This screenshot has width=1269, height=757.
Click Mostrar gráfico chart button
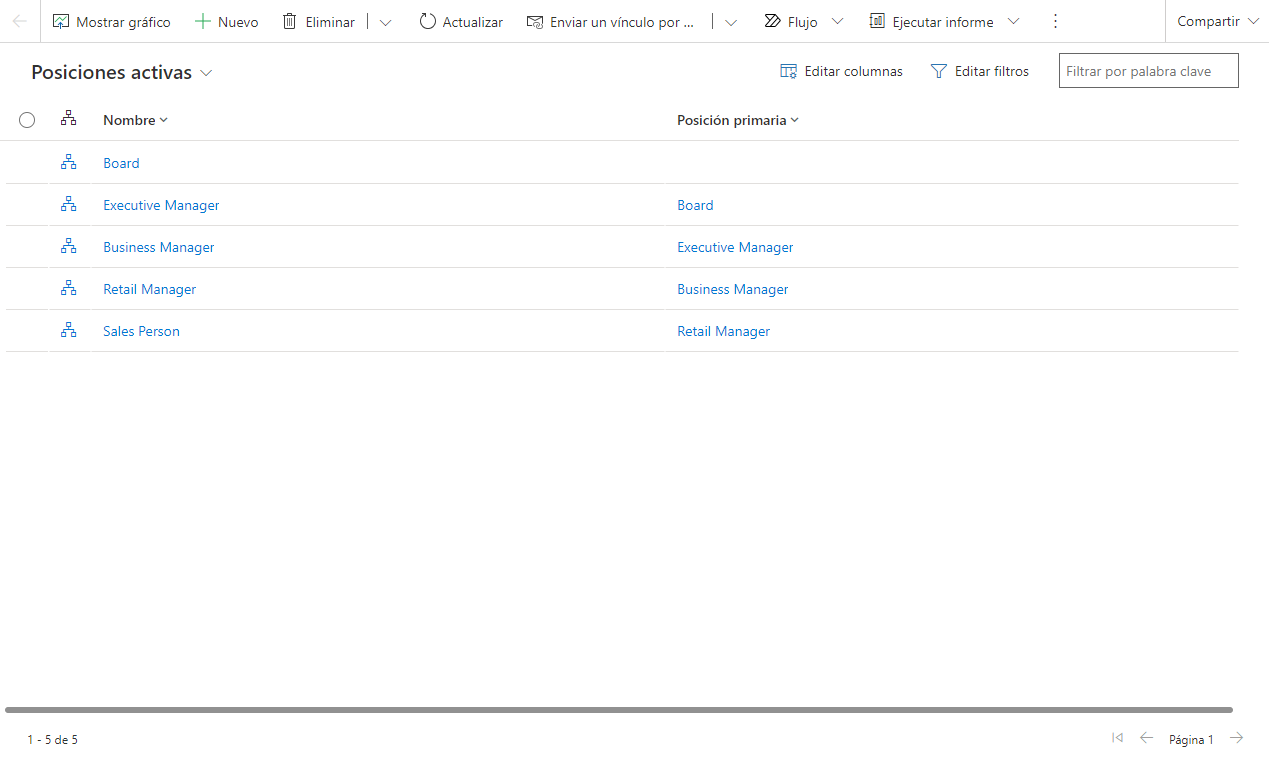click(x=112, y=21)
